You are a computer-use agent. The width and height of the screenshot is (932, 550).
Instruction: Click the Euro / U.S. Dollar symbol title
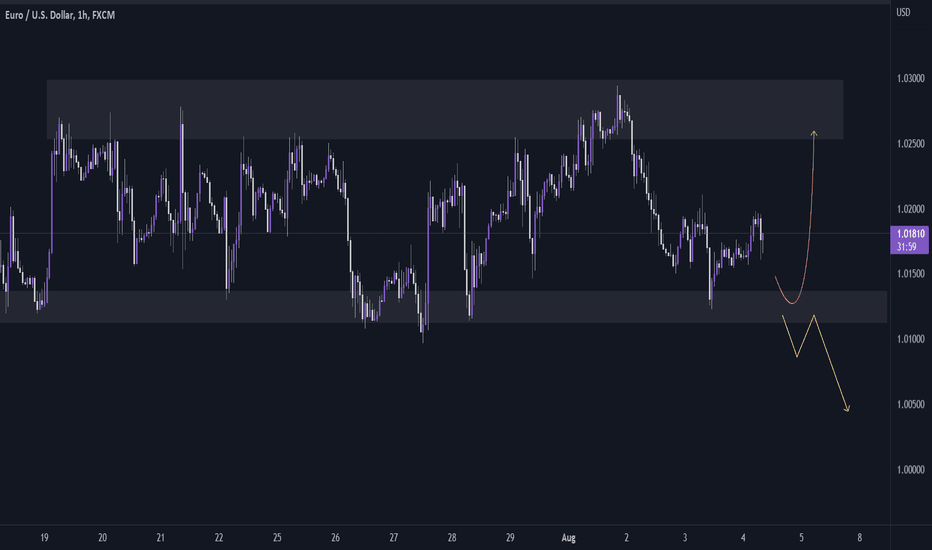pyautogui.click(x=39, y=15)
